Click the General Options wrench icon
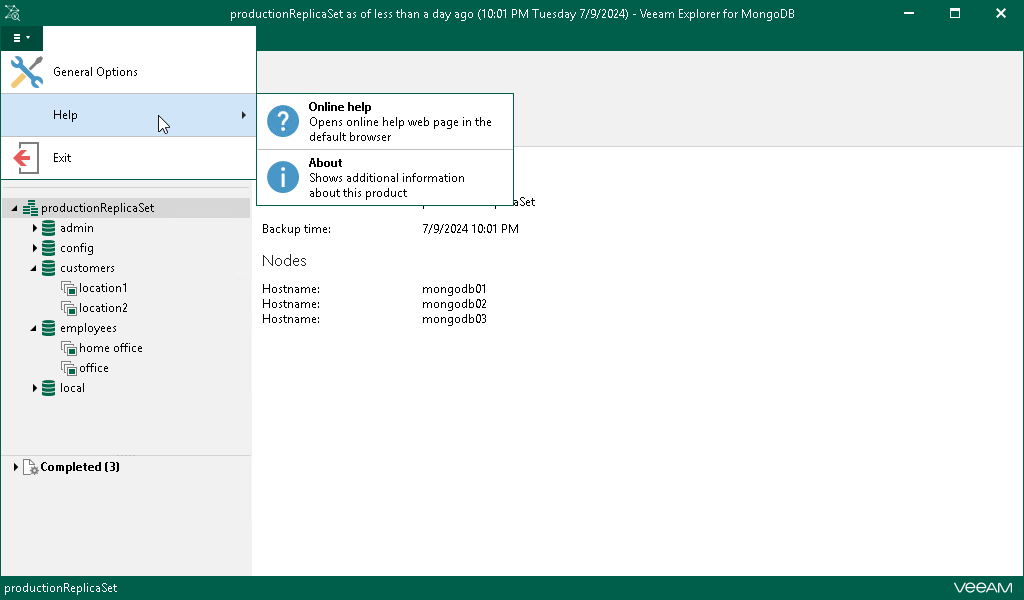The width and height of the screenshot is (1024, 600). [27, 72]
